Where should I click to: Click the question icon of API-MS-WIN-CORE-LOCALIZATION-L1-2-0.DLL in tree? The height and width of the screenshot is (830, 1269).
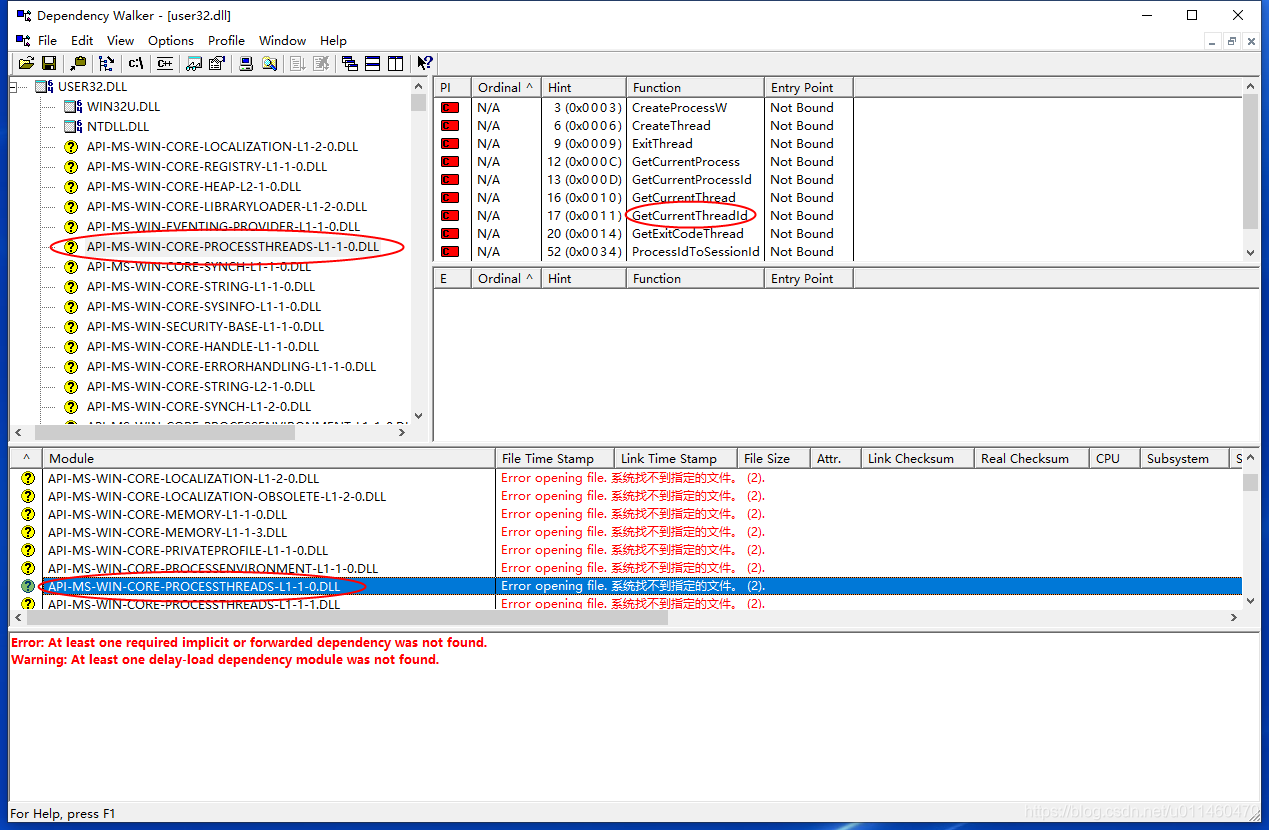coord(71,147)
